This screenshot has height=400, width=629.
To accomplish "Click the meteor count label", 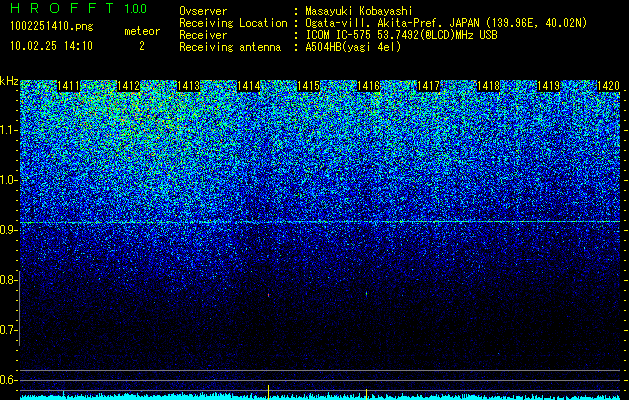I will [142, 31].
